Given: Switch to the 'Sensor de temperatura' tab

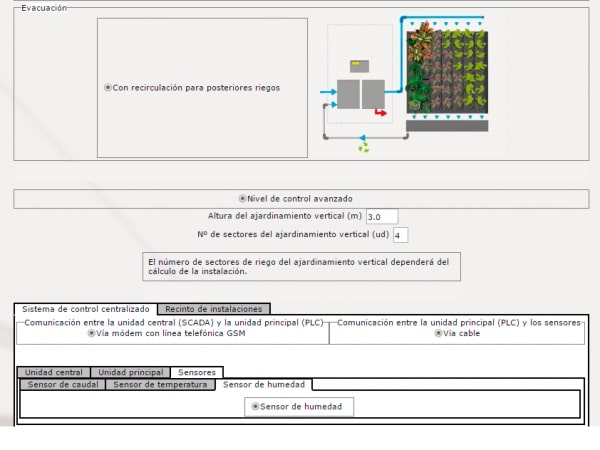Looking at the screenshot, I should coord(160,385).
